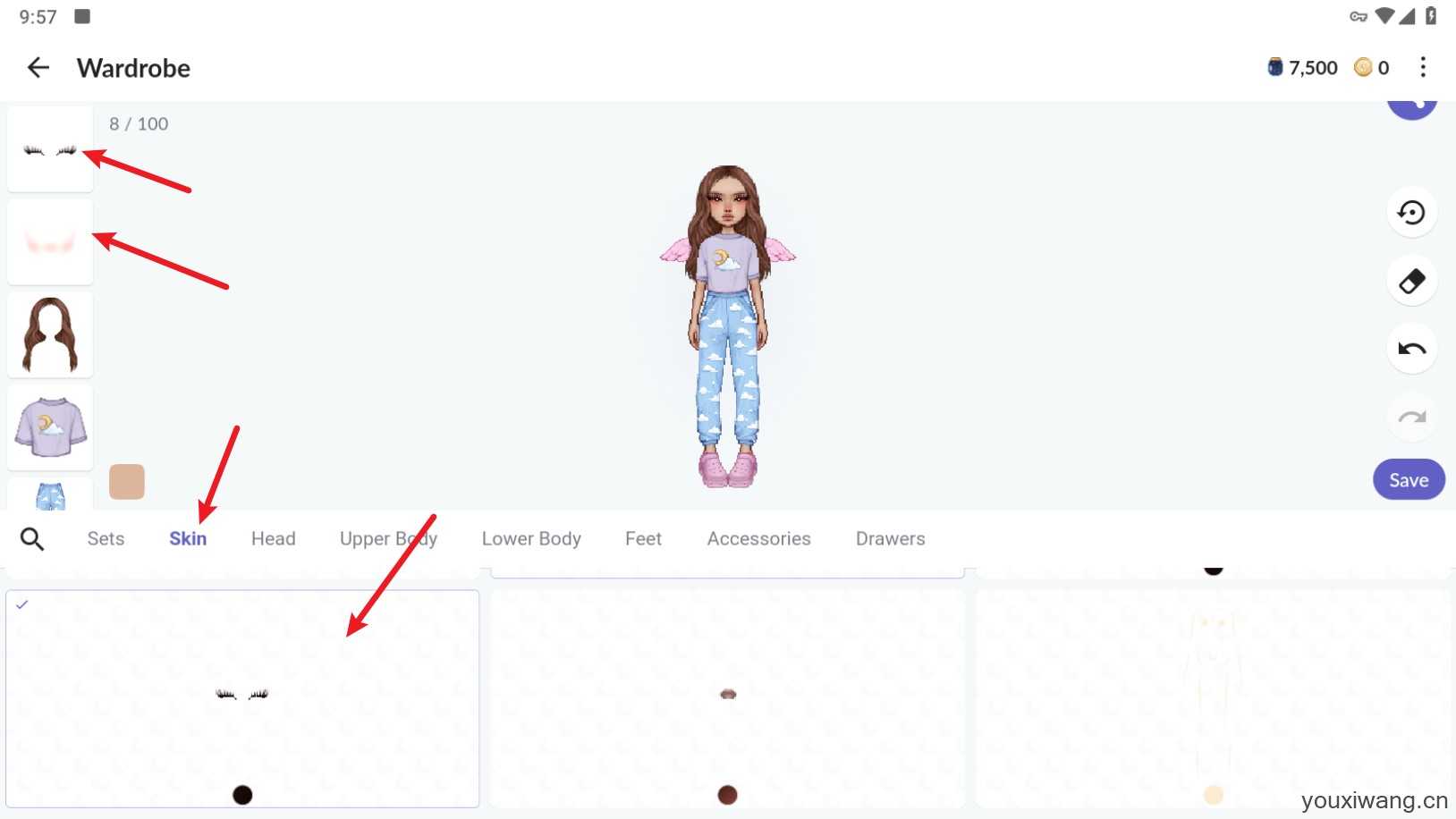Select the eraser tool icon
1456x819 pixels.
coord(1411,281)
